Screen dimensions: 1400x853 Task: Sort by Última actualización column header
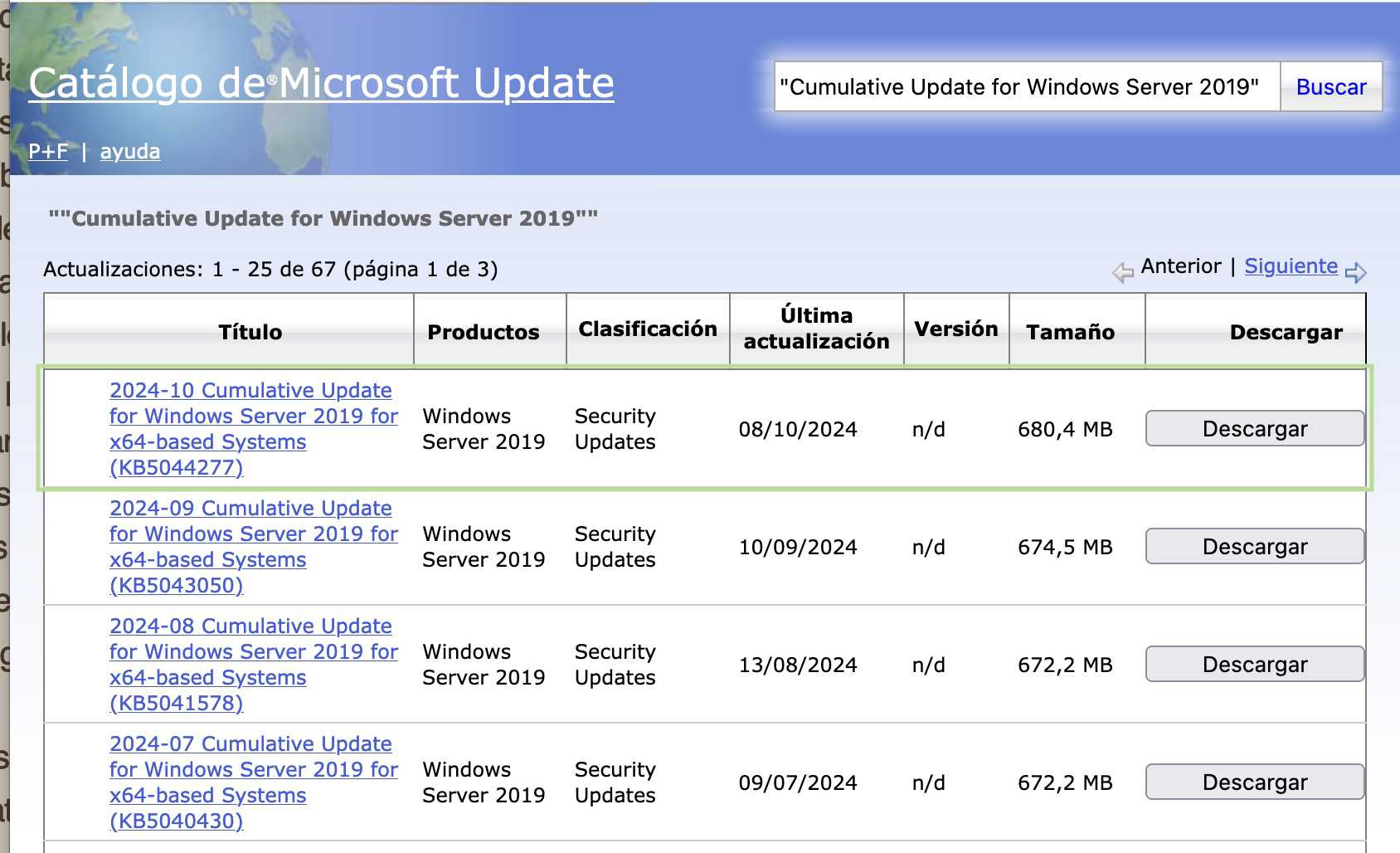point(816,329)
